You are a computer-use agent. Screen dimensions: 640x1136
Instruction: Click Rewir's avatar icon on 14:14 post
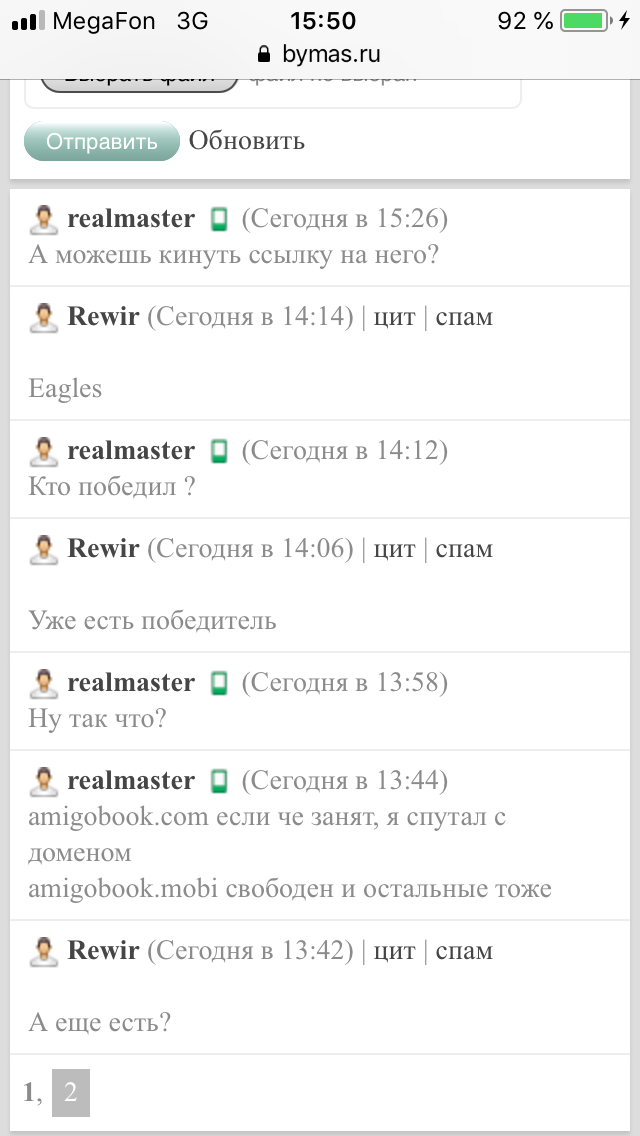pyautogui.click(x=43, y=318)
